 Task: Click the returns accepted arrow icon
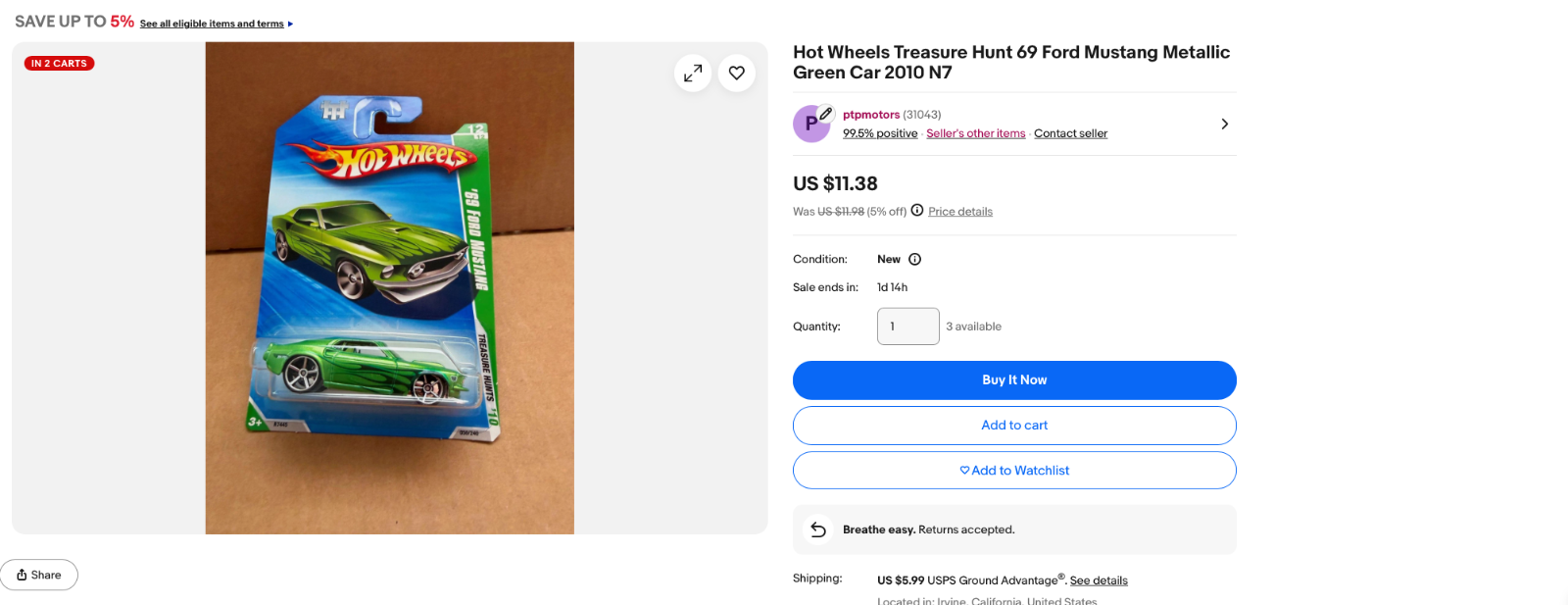(818, 529)
